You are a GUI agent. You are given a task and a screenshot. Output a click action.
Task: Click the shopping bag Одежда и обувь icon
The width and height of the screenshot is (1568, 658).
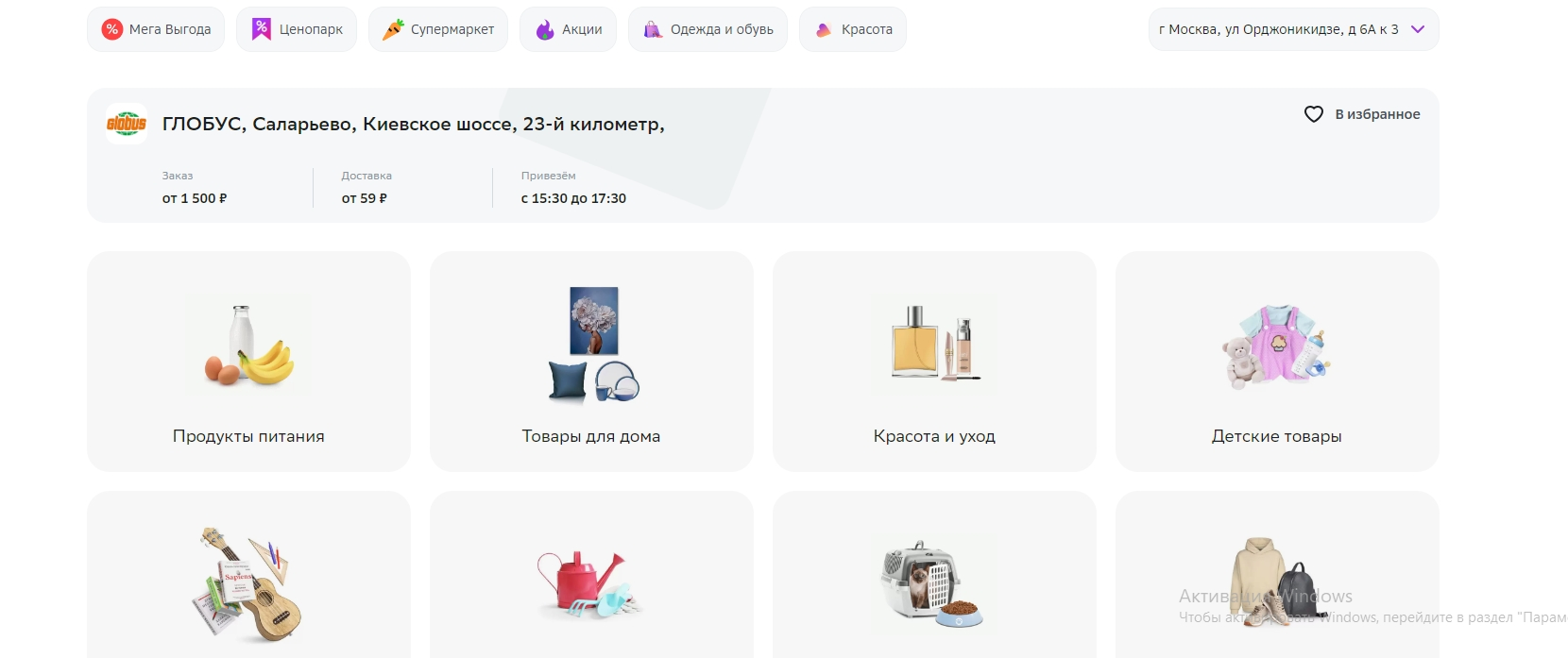pyautogui.click(x=653, y=29)
